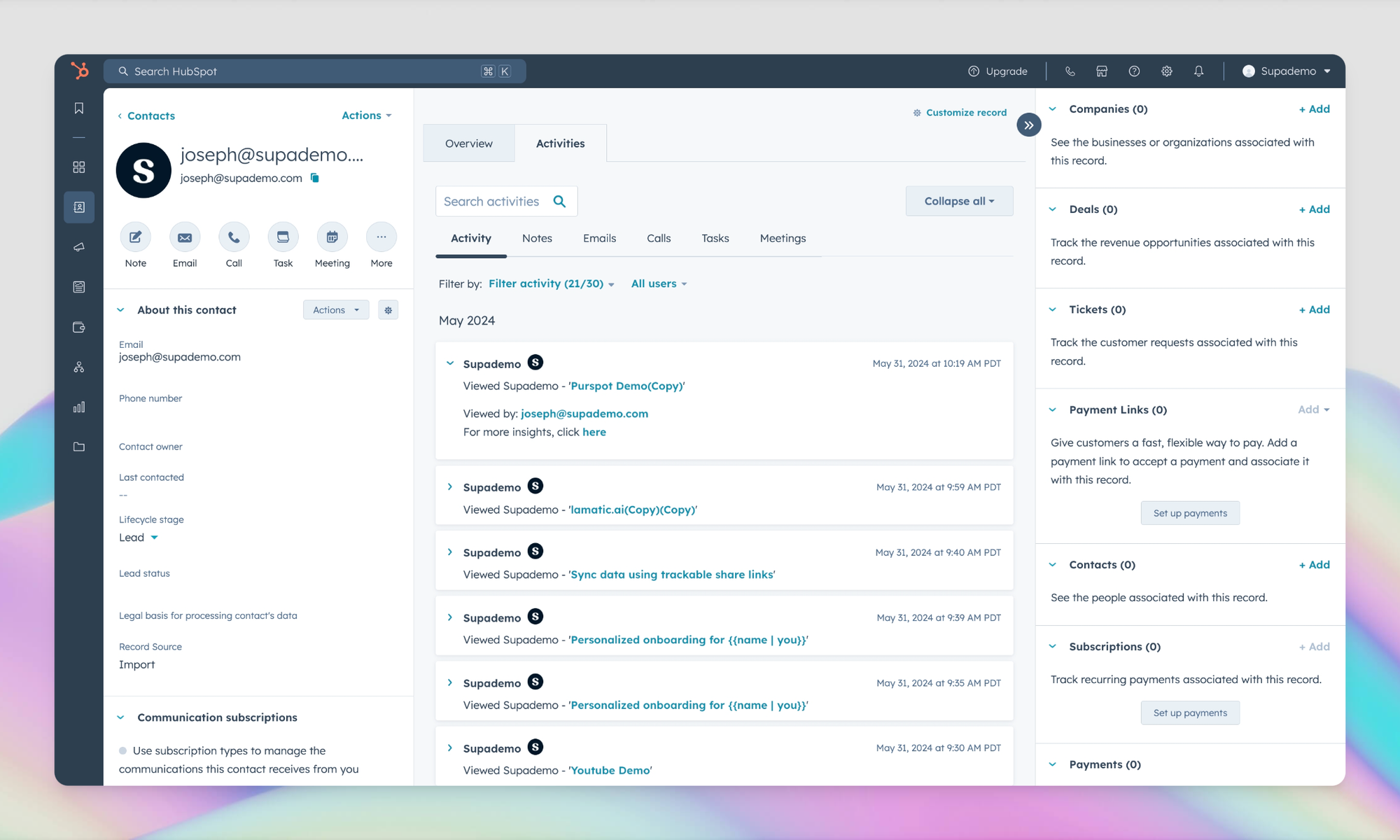Image resolution: width=1400 pixels, height=840 pixels.
Task: Open the Marketplace storefront icon
Action: coord(1102,71)
